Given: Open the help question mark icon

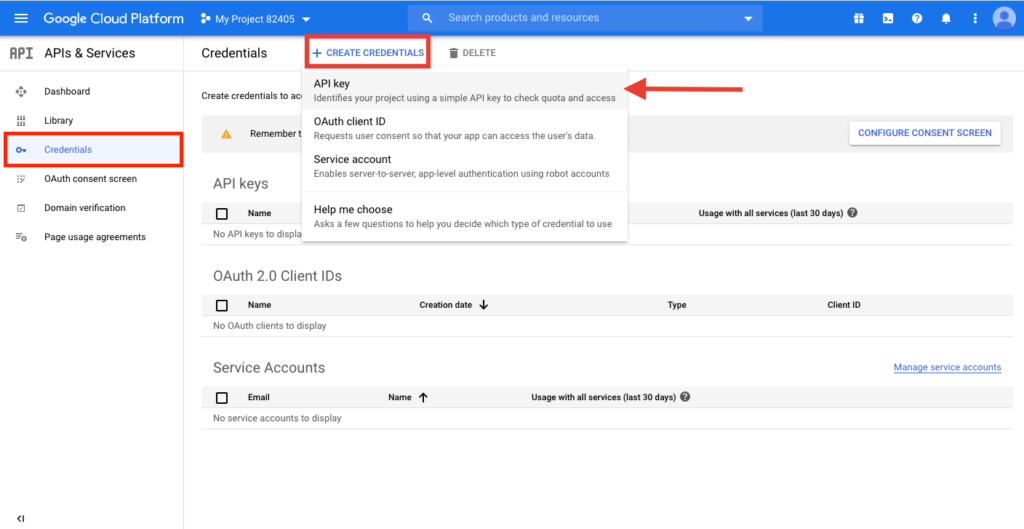Looking at the screenshot, I should point(917,18).
